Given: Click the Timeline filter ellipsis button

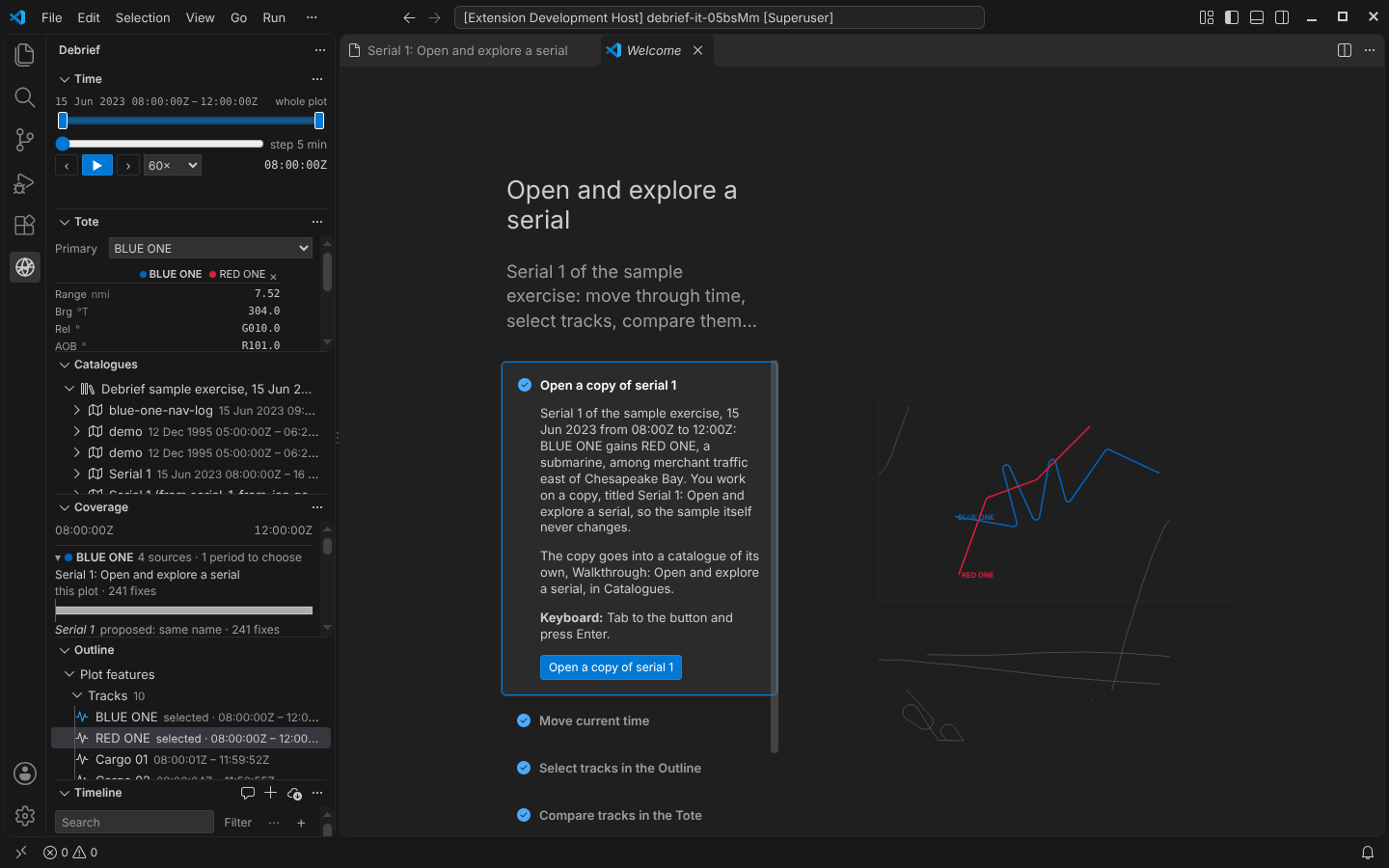Looking at the screenshot, I should 274,823.
